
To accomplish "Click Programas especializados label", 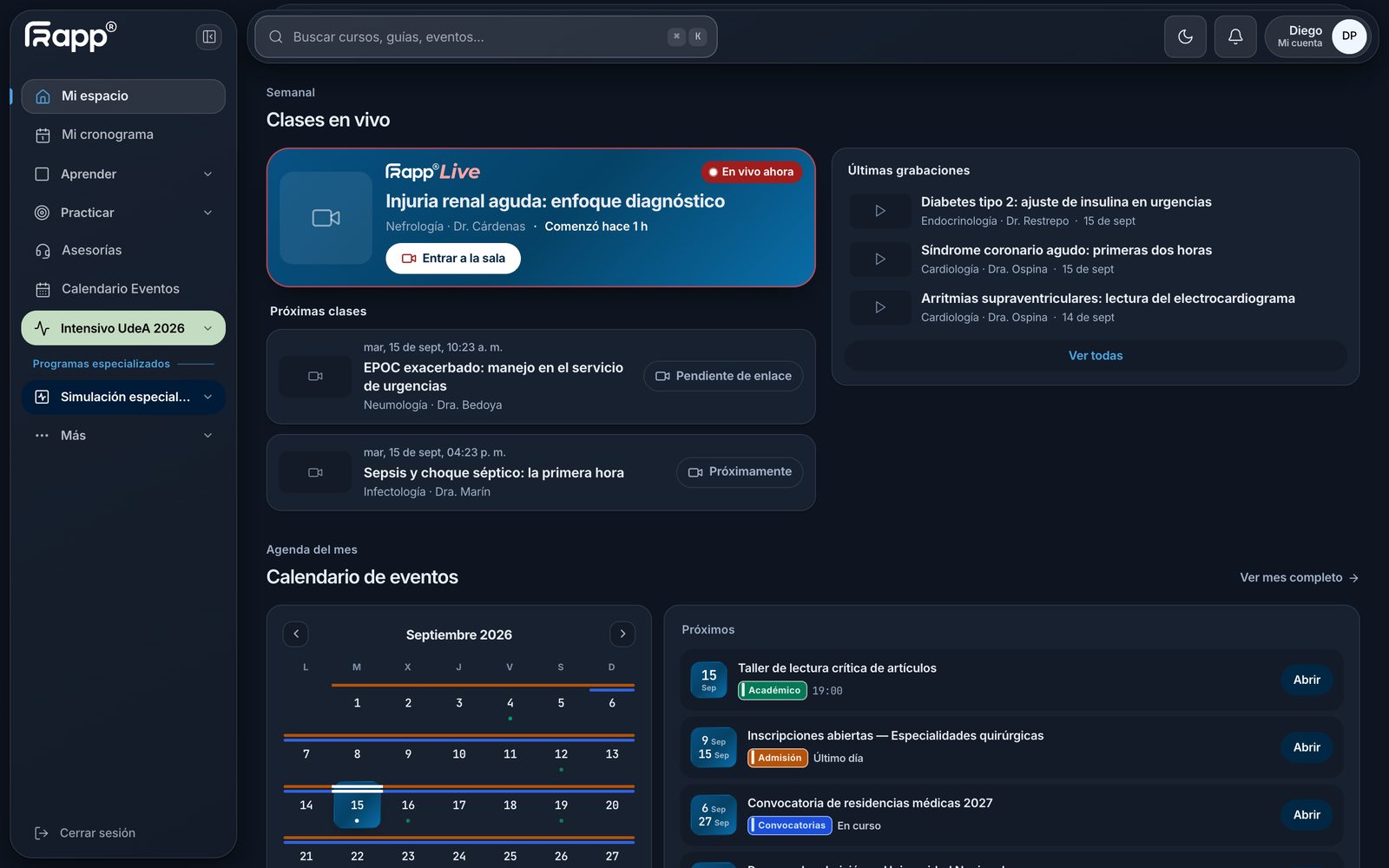I will coord(102,364).
